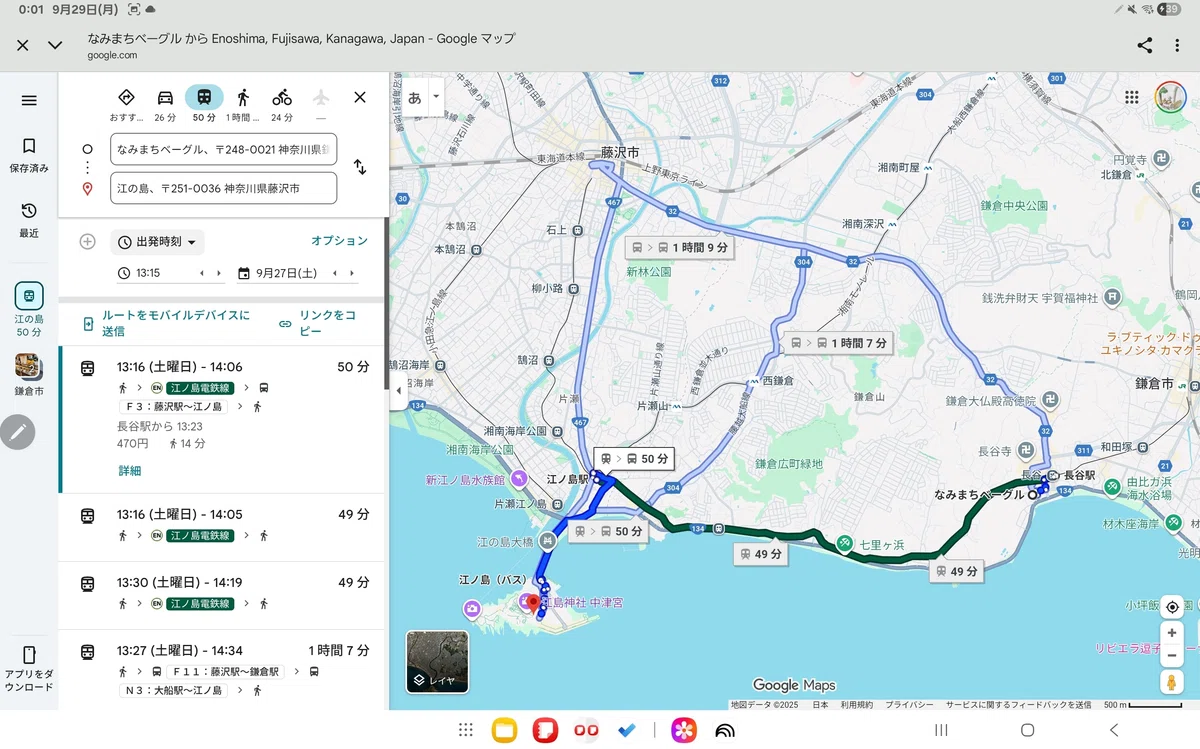1200x749 pixels.
Task: Open route options (オプション)
Action: pyautogui.click(x=339, y=241)
